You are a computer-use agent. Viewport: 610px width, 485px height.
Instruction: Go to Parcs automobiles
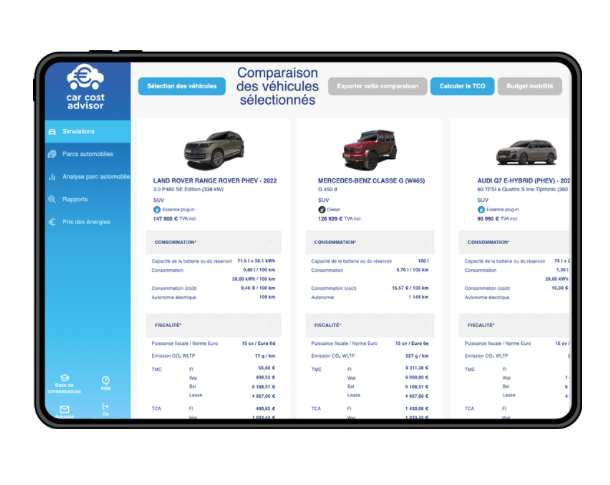[88, 154]
